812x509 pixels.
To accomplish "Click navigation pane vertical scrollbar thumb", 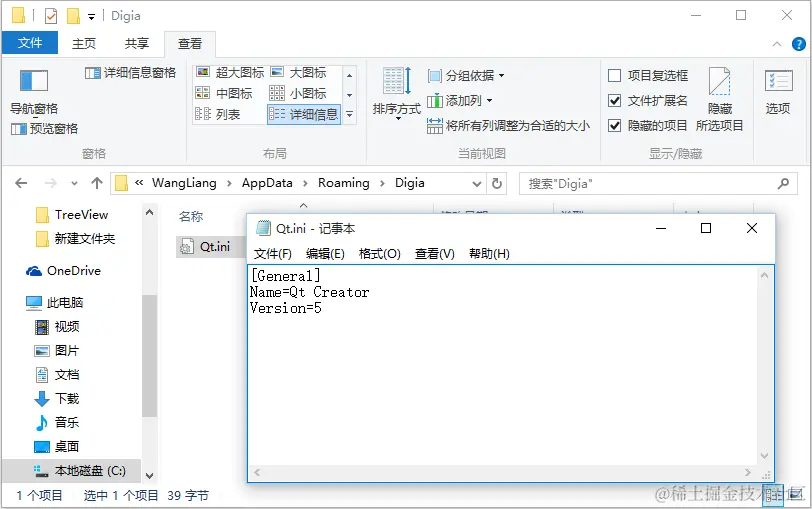I will [x=149, y=355].
